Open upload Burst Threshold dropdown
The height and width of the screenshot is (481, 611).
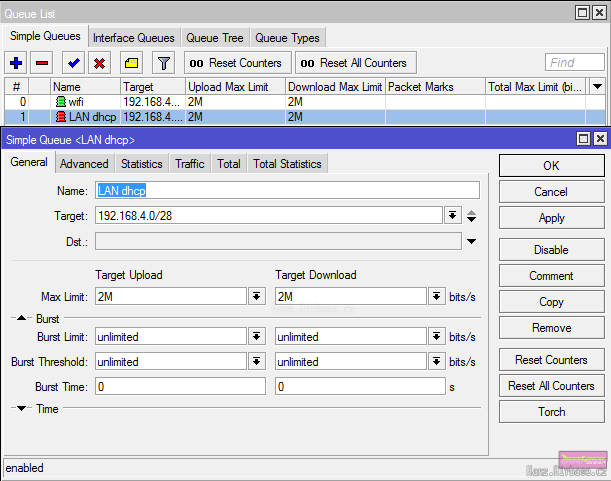coord(256,361)
